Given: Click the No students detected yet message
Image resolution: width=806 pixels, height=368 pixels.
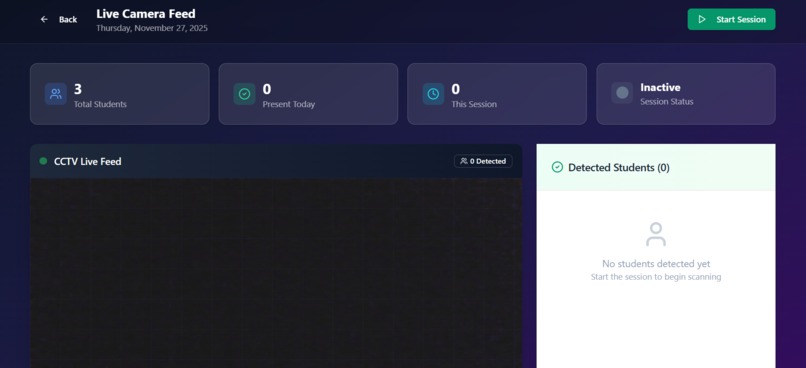Looking at the screenshot, I should point(656,264).
